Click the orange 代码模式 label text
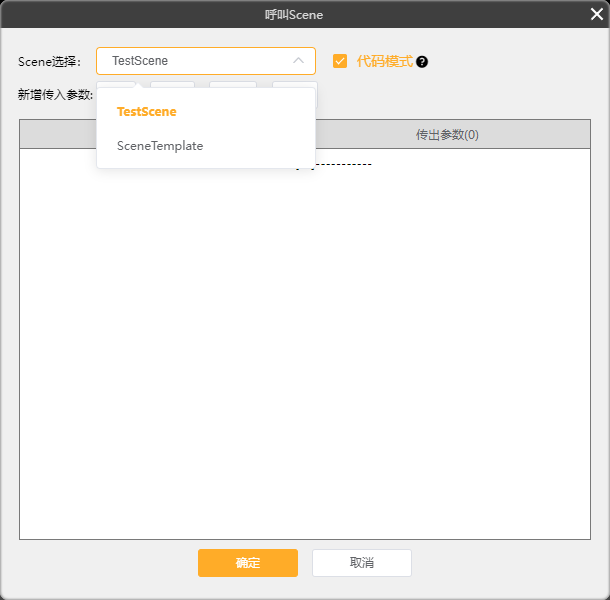Viewport: 610px width, 600px height. 384,61
